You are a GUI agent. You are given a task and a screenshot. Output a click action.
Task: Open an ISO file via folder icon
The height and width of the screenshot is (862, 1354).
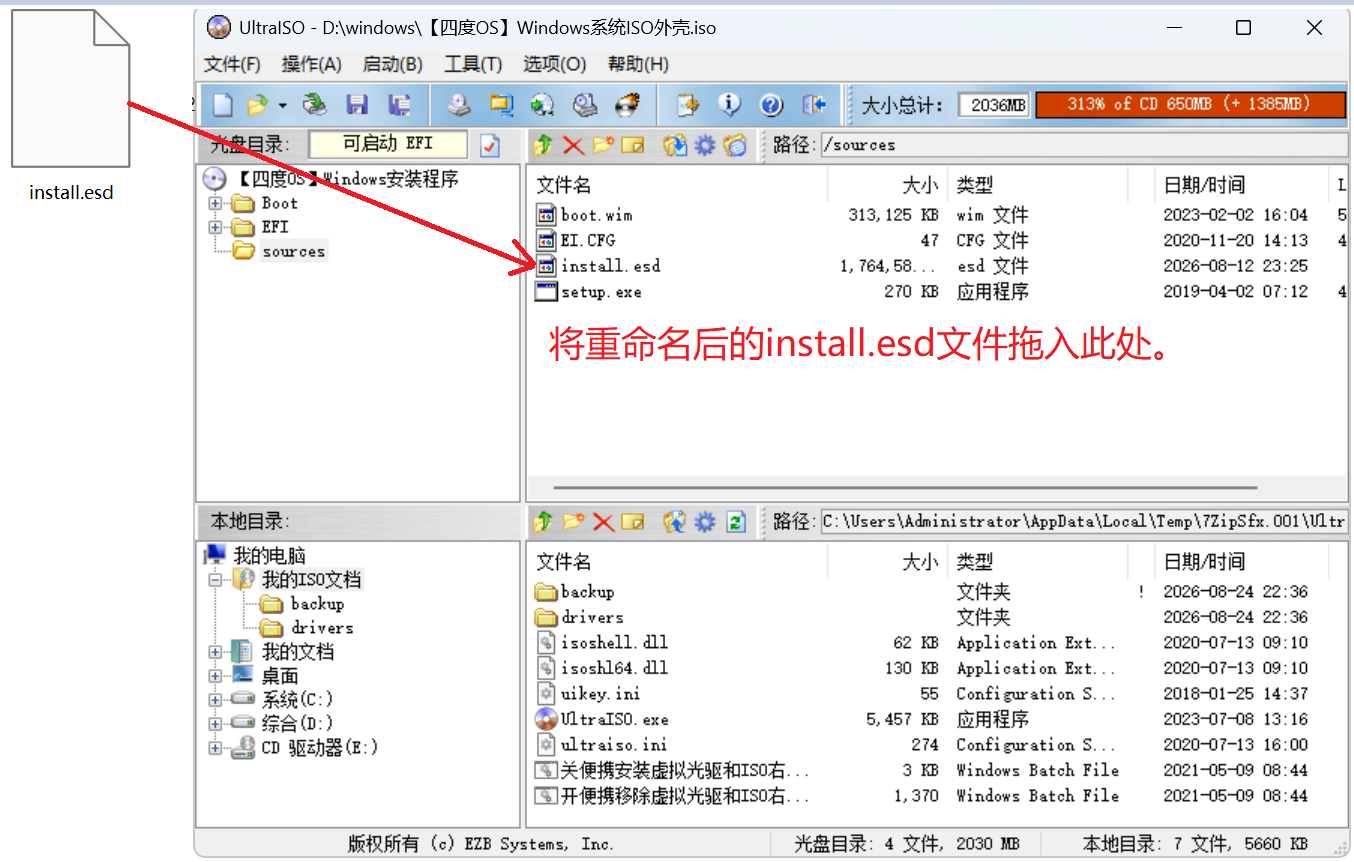point(258,104)
